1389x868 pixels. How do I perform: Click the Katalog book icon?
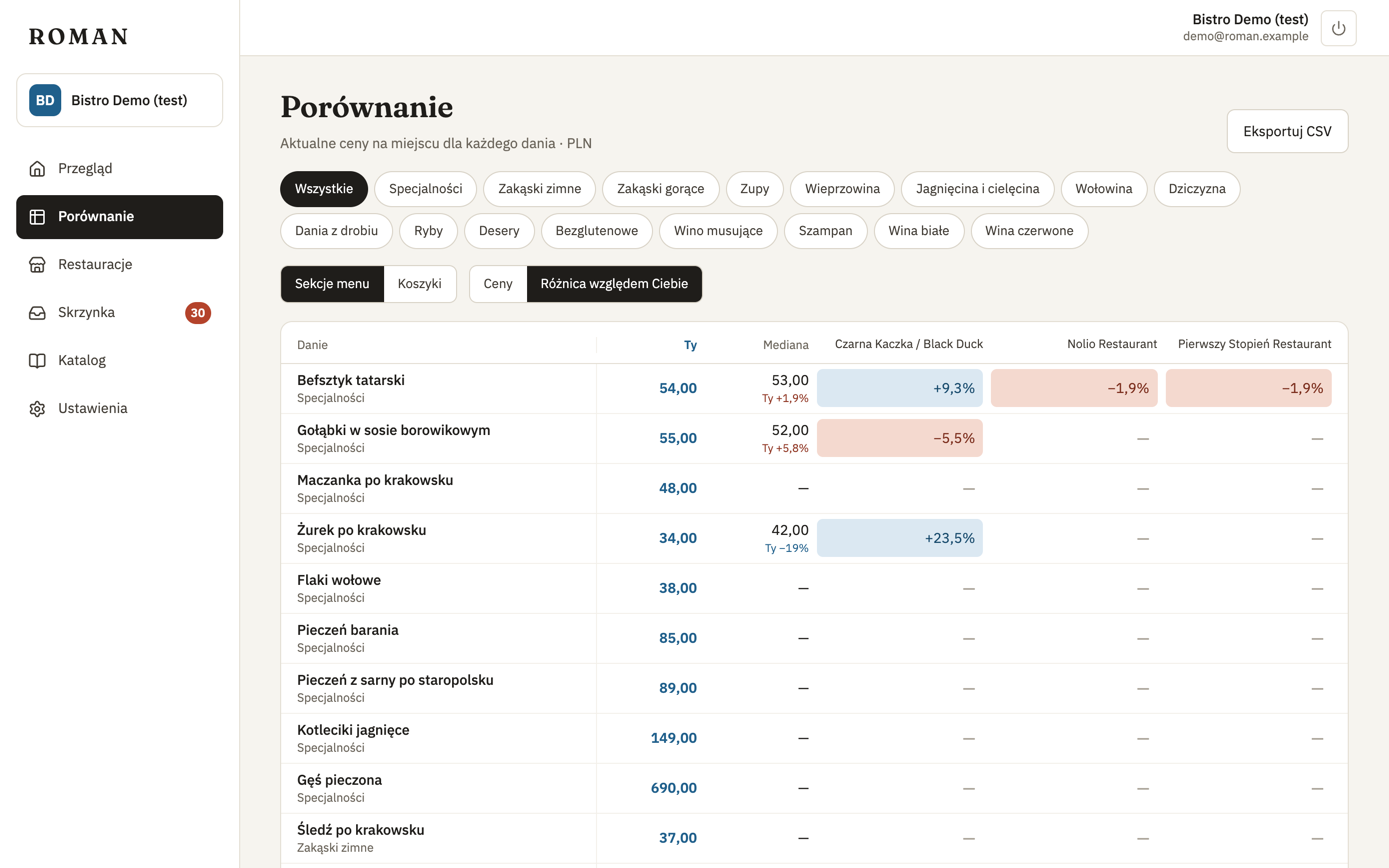coord(37,360)
